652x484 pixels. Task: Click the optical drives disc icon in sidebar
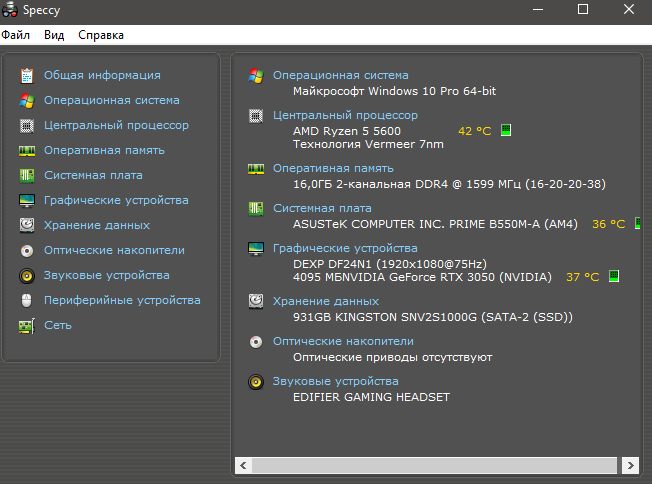27,251
